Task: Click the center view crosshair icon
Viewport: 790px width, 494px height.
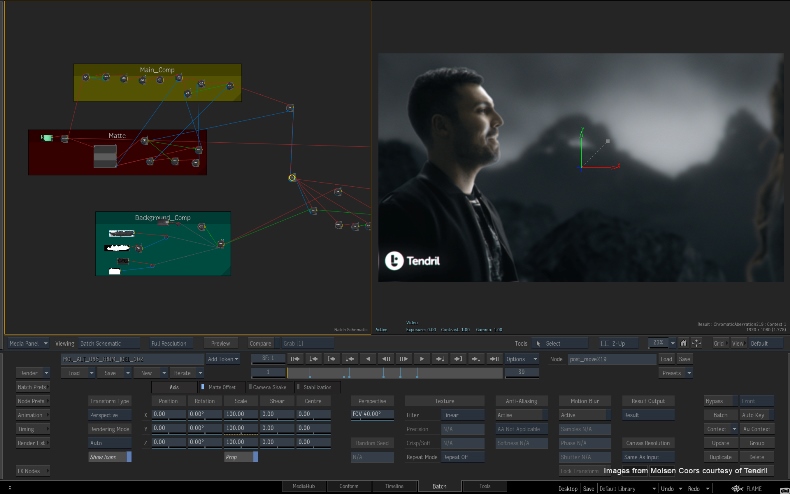Action: [696, 343]
